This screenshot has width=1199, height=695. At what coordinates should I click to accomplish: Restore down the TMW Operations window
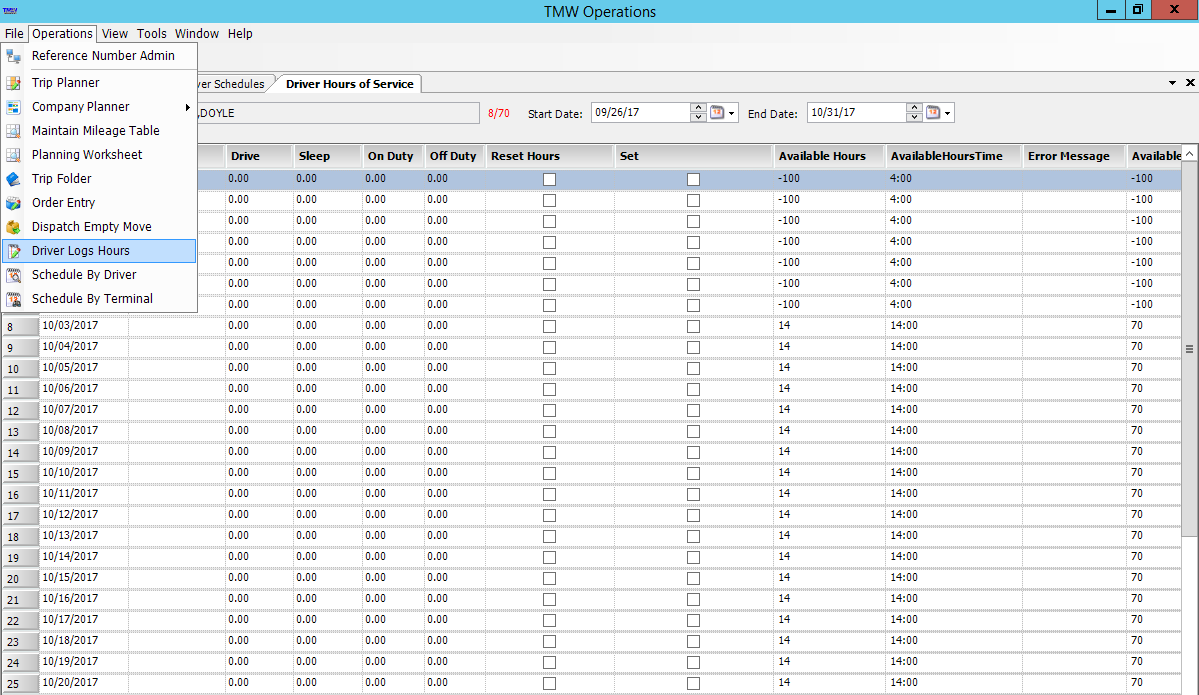click(x=1138, y=10)
